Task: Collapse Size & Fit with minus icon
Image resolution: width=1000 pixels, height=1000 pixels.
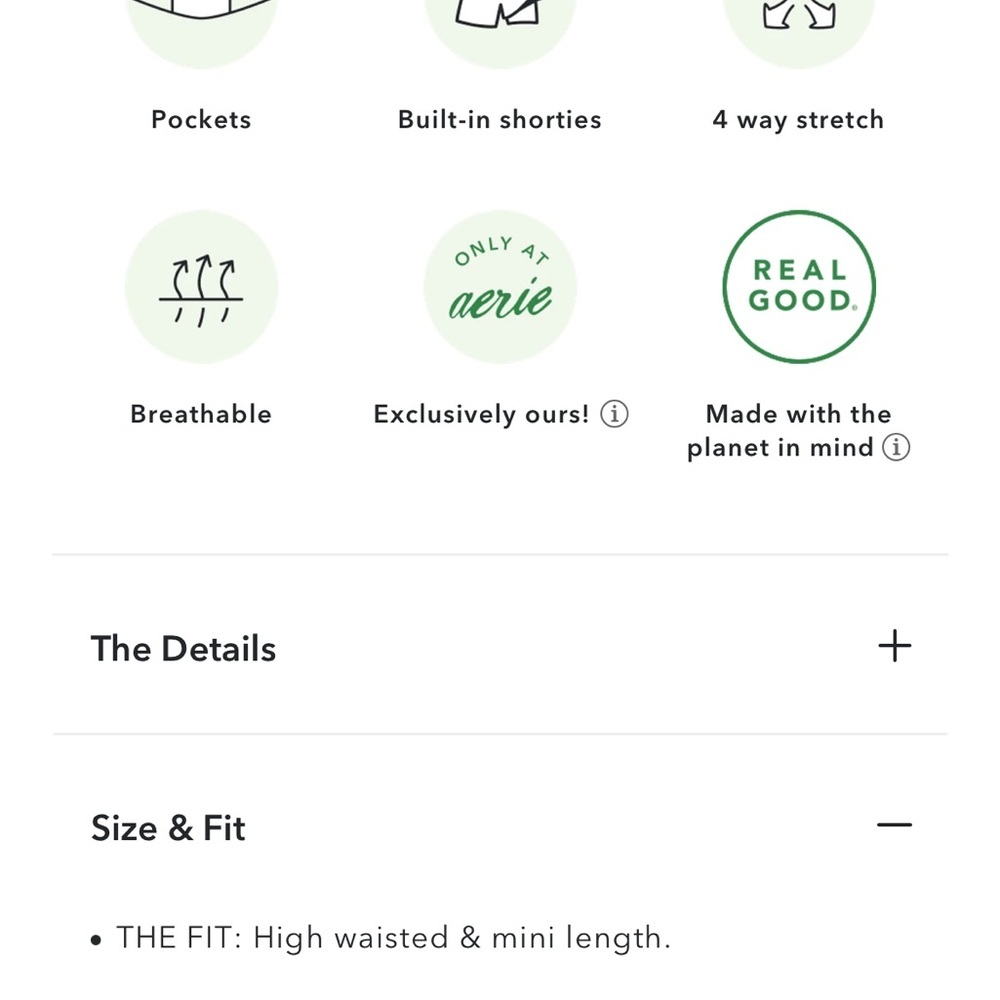Action: pyautogui.click(x=895, y=825)
